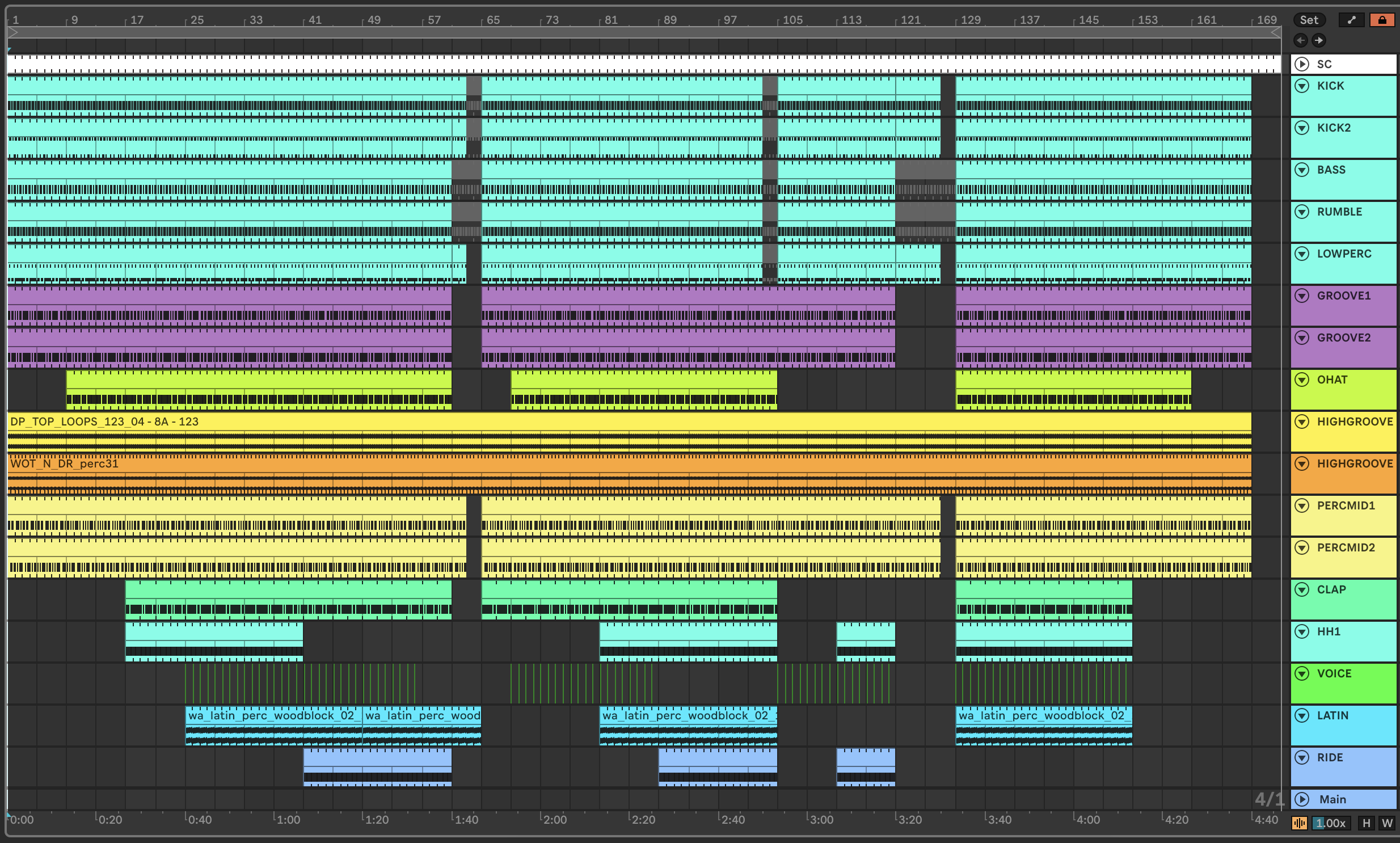The width and height of the screenshot is (1400, 843).
Task: Jump to the next locator arrow
Action: point(1319,40)
